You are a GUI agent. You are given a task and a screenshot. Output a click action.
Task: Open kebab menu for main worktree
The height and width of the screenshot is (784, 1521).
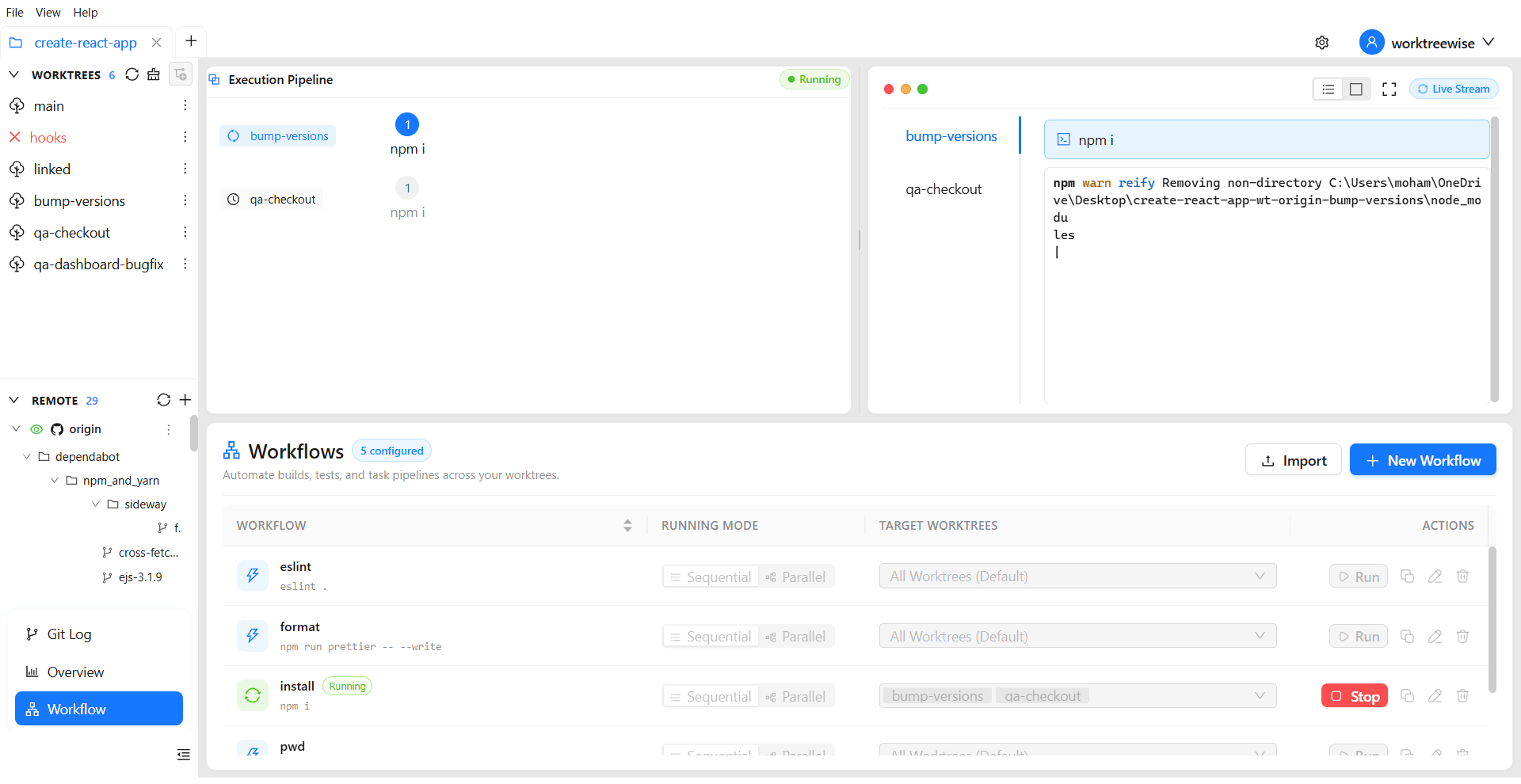coord(185,105)
